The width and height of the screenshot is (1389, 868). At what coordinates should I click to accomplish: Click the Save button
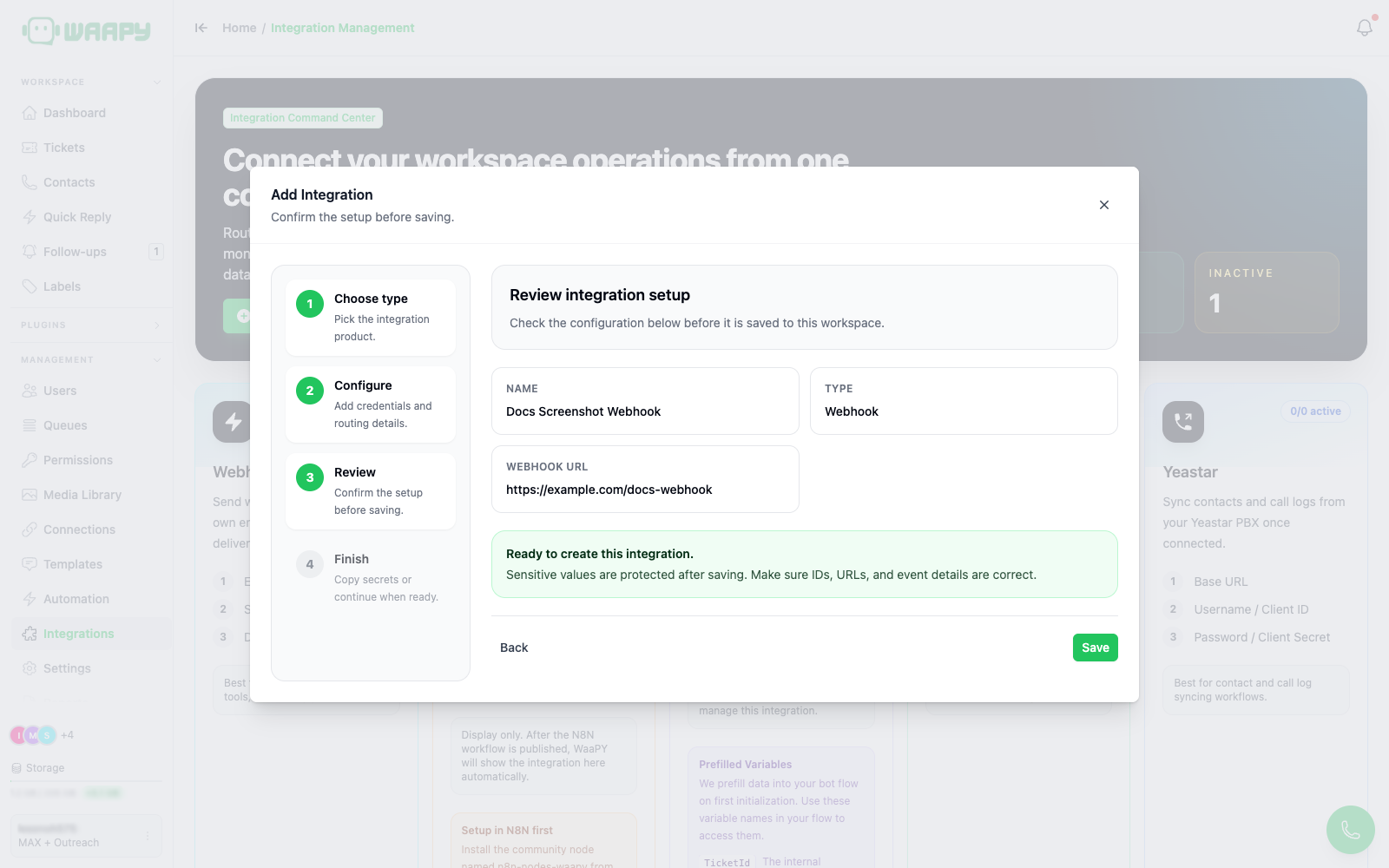1095,648
